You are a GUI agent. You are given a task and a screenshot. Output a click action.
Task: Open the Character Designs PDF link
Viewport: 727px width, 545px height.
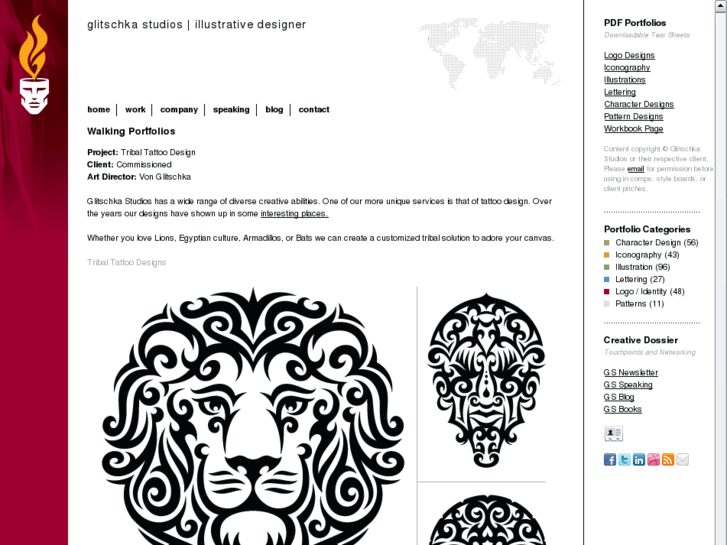tap(638, 104)
